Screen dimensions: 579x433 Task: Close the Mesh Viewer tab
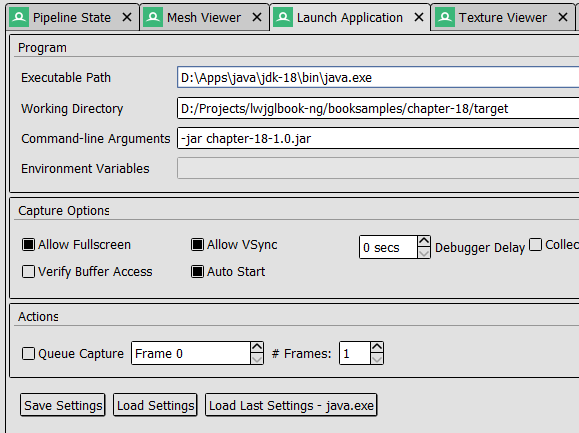[x=257, y=17]
